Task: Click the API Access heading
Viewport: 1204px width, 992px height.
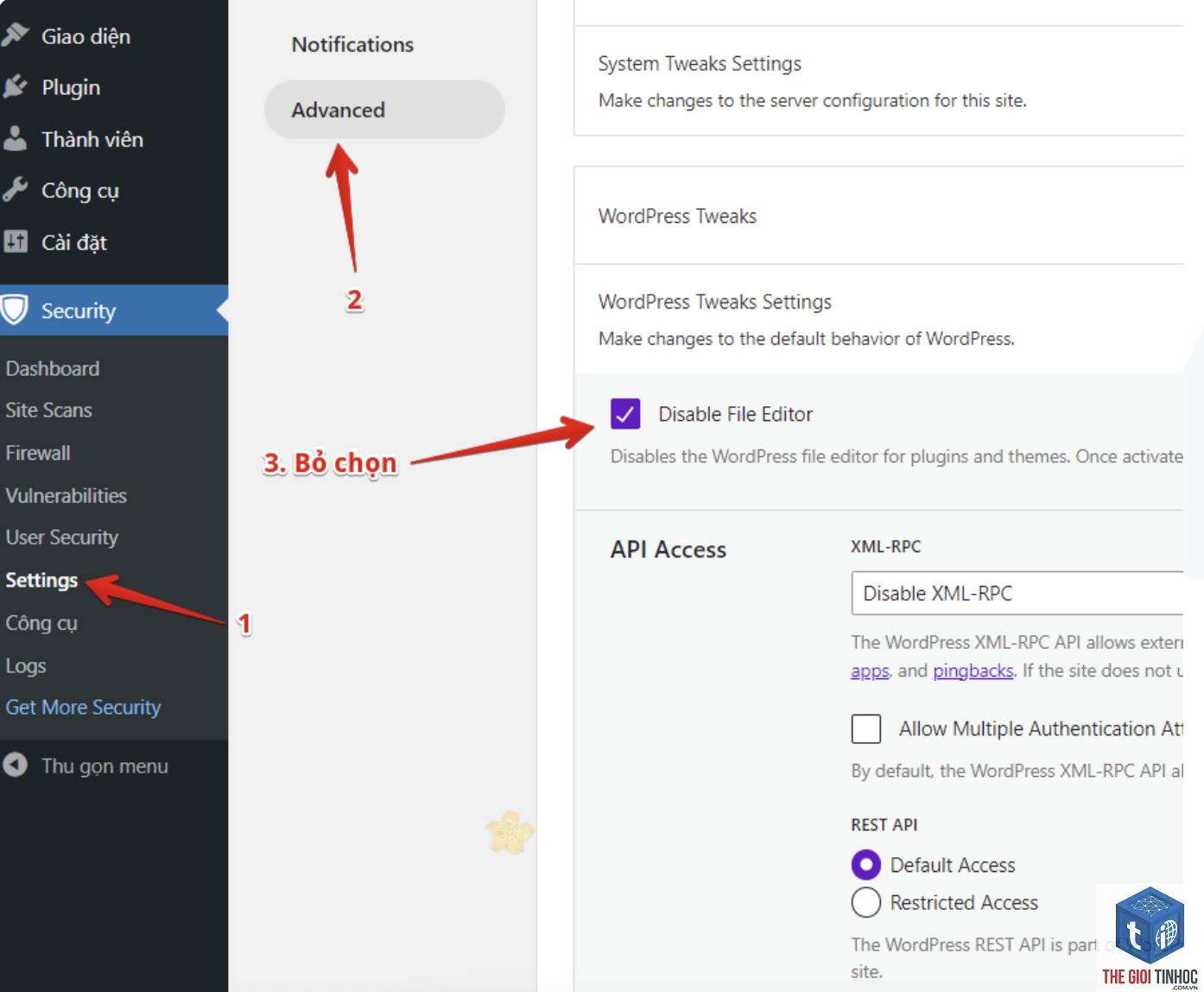Action: point(669,550)
